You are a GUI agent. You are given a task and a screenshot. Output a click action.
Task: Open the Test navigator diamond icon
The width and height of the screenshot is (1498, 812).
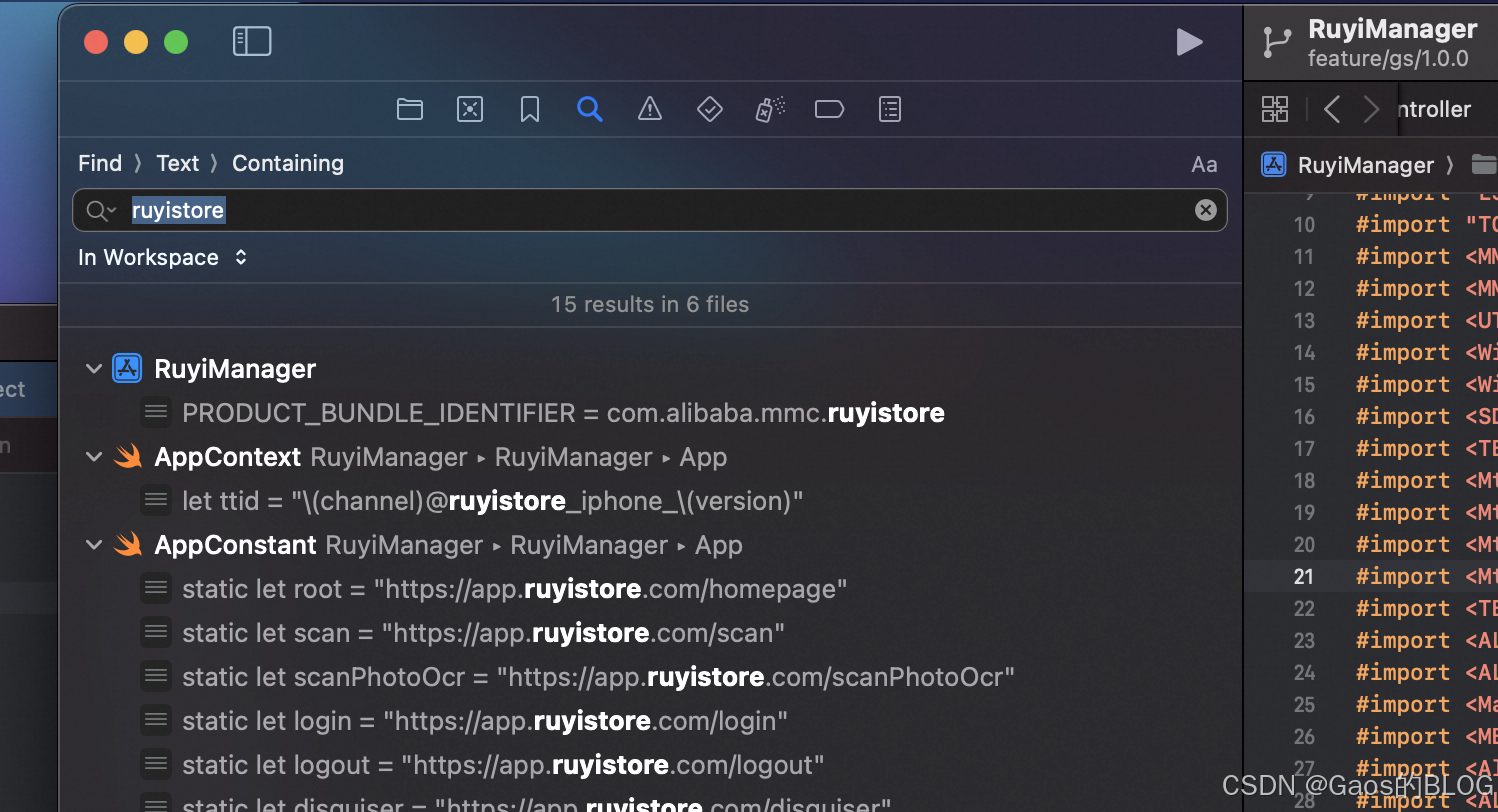(710, 109)
